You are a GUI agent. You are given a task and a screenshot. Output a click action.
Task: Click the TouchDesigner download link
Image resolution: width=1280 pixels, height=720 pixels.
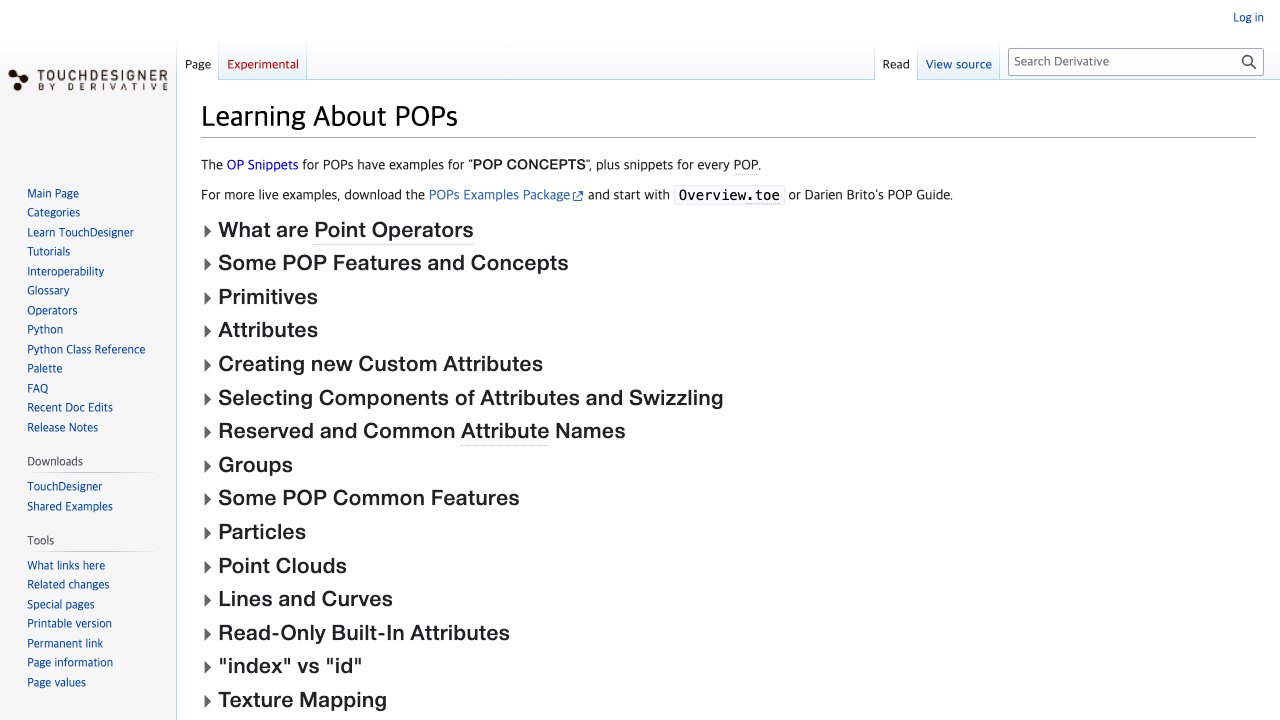pyautogui.click(x=65, y=487)
